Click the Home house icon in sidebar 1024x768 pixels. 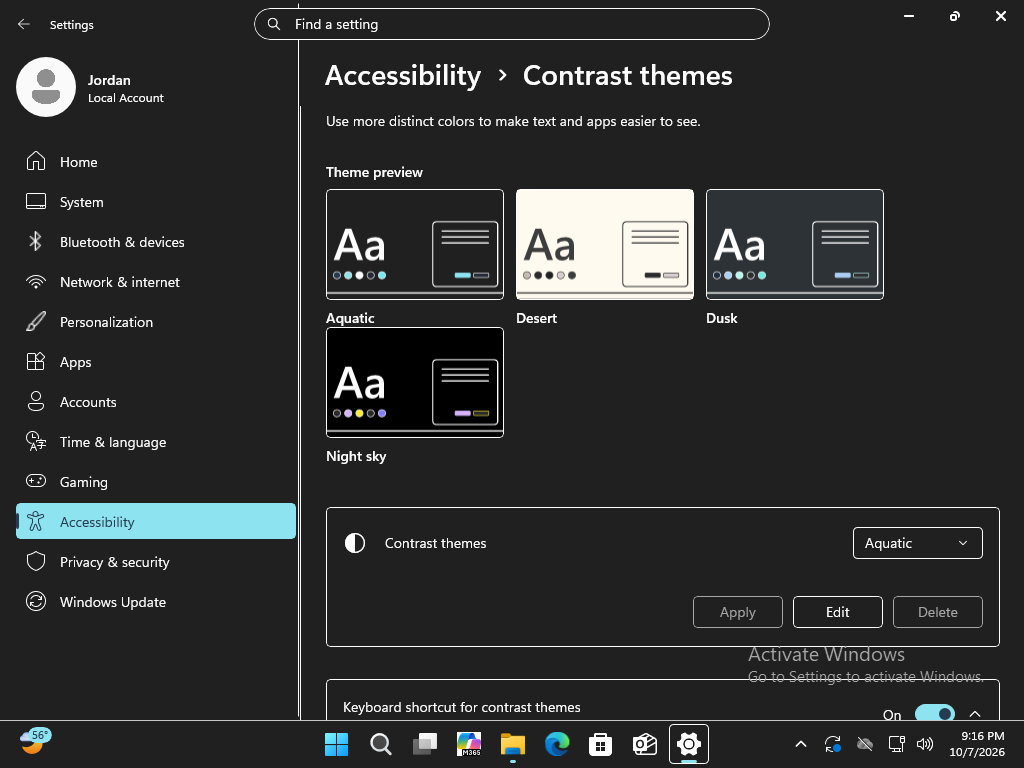tap(36, 161)
